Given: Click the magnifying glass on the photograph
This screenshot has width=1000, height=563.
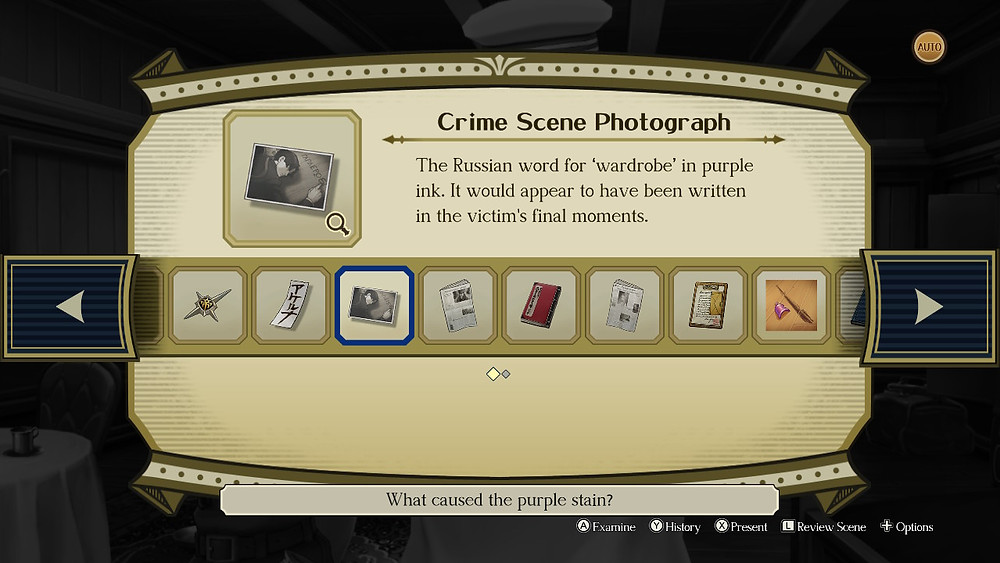Looking at the screenshot, I should point(337,224).
